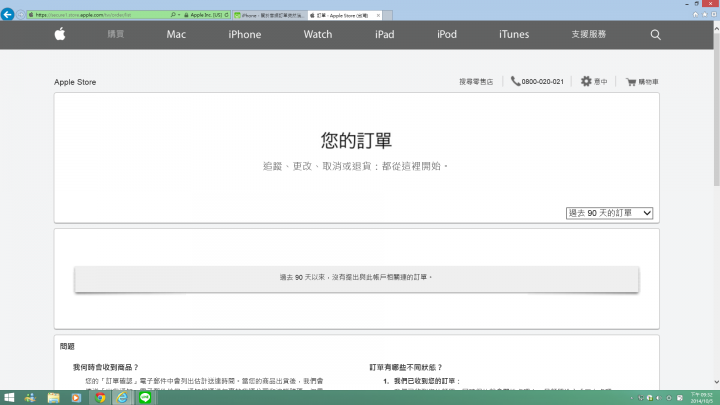Click the address bar search magnifier icon
The width and height of the screenshot is (720, 405).
173,15
